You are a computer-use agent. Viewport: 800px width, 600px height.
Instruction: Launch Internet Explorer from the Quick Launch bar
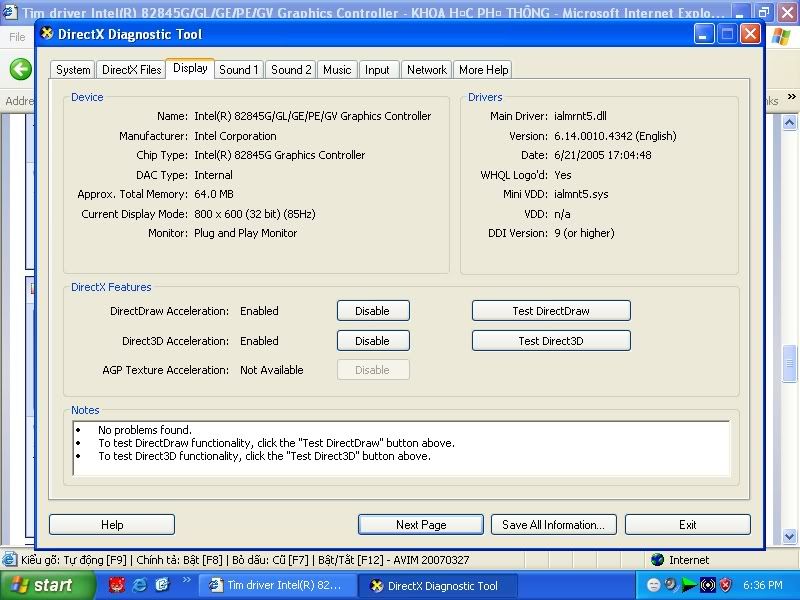[x=140, y=585]
